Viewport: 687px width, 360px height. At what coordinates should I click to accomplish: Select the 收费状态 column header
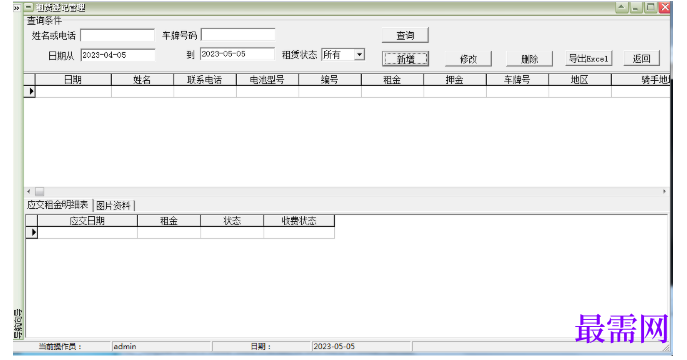(299, 221)
